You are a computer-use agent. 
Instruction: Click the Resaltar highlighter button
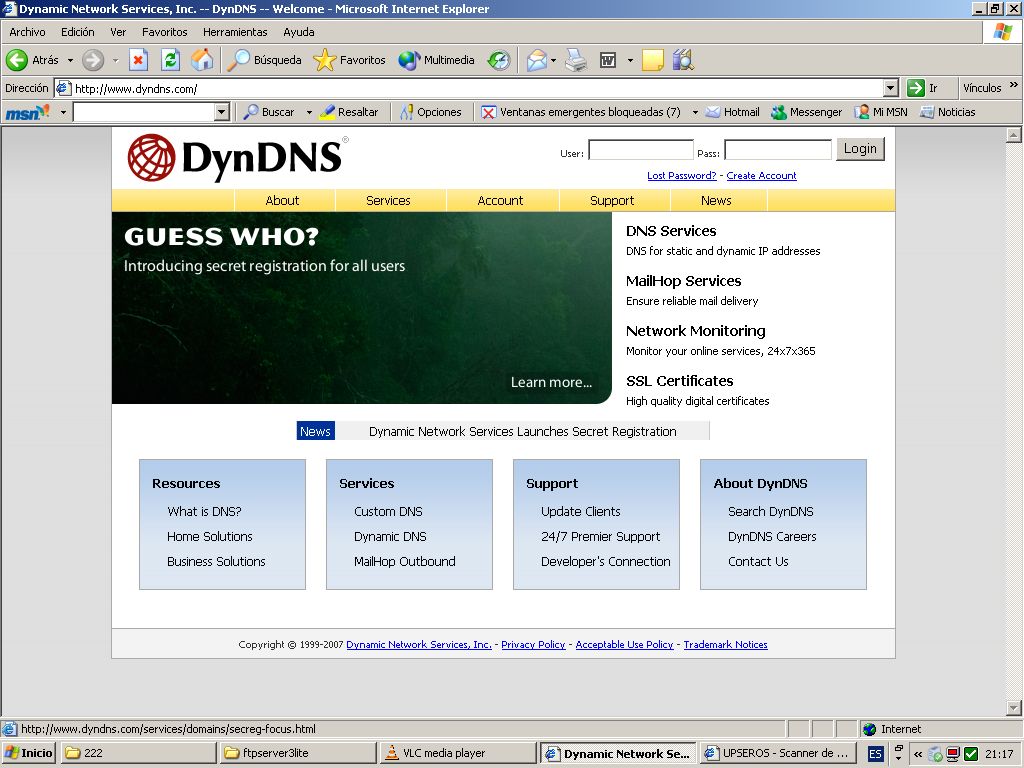click(x=349, y=112)
